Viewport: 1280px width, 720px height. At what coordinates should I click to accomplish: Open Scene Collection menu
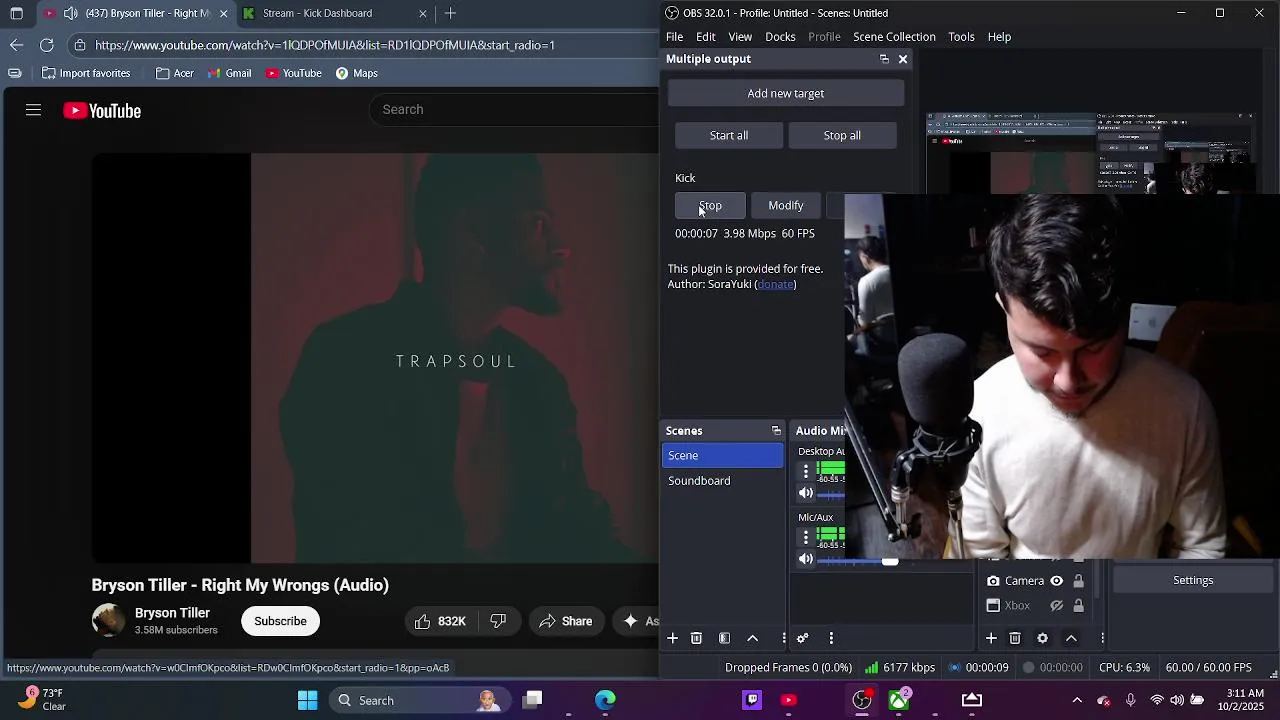894,37
